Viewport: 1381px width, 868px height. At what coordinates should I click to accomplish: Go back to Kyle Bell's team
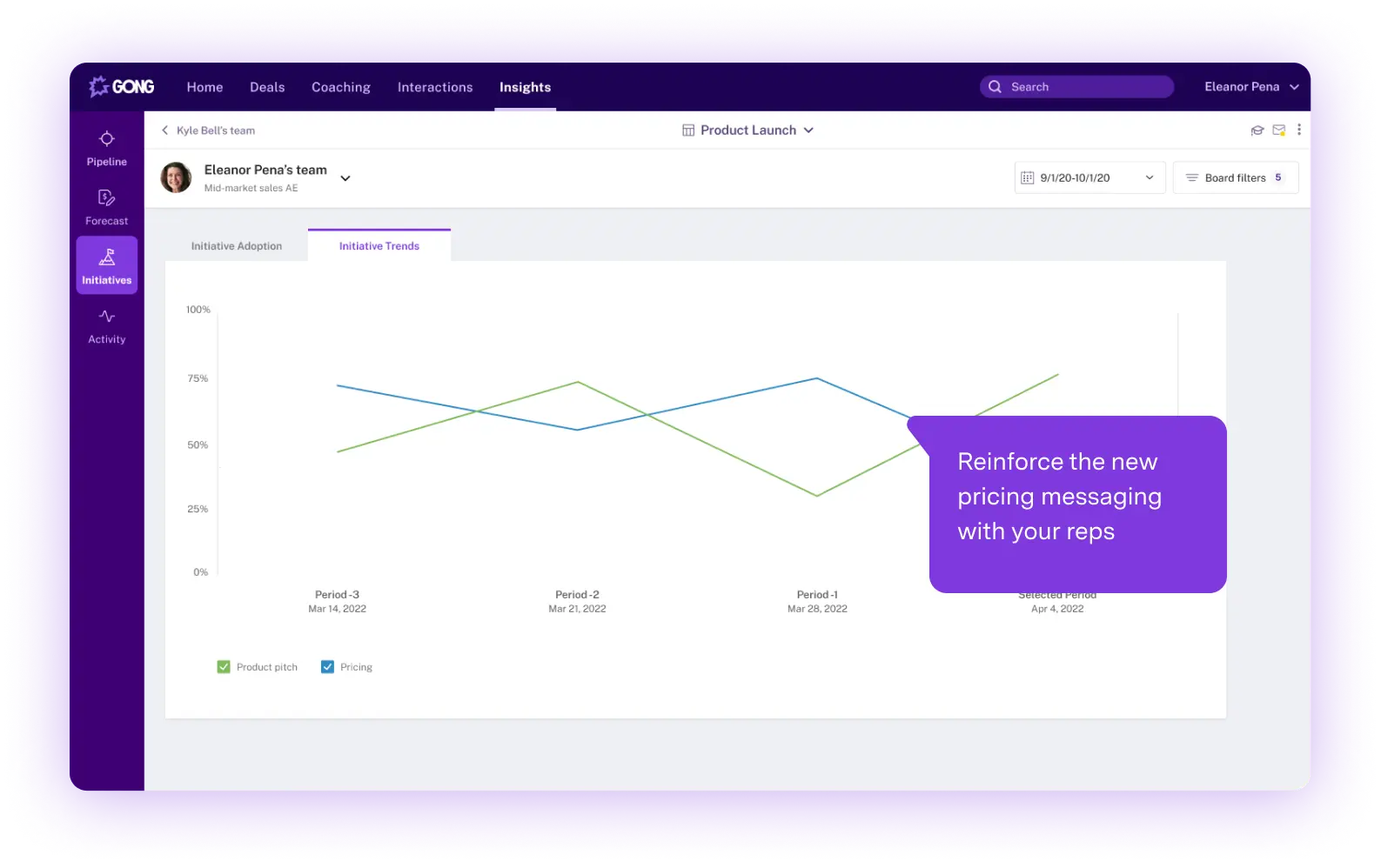click(x=208, y=130)
